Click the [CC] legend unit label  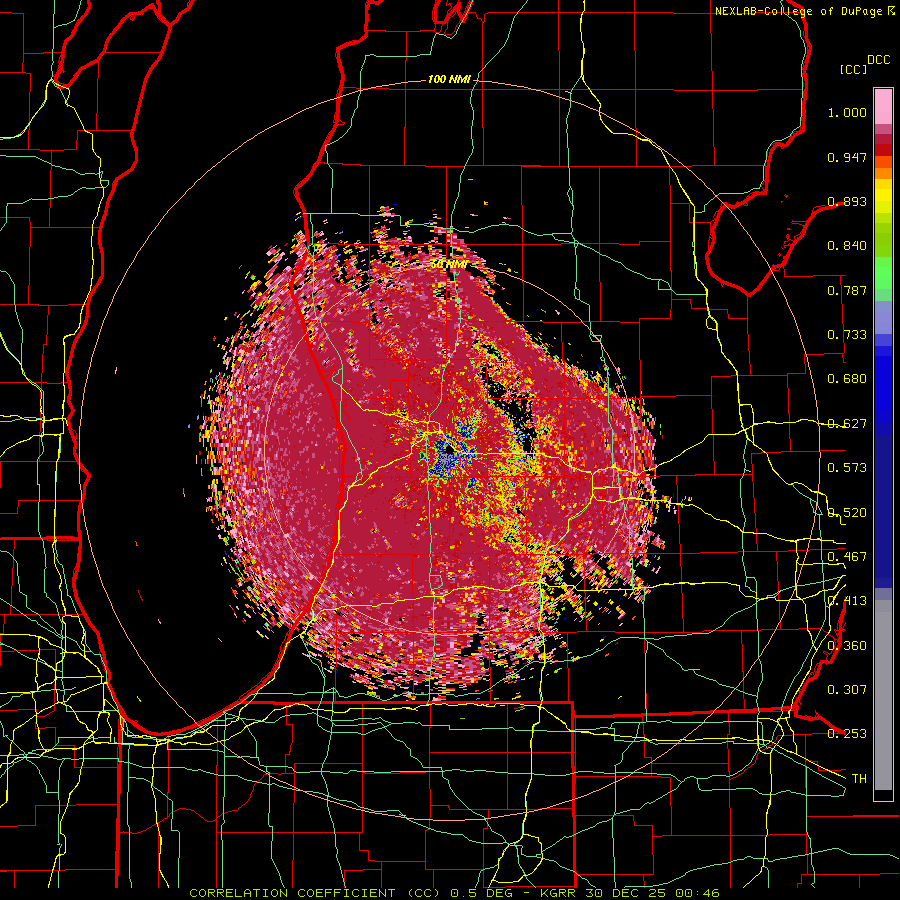point(853,69)
